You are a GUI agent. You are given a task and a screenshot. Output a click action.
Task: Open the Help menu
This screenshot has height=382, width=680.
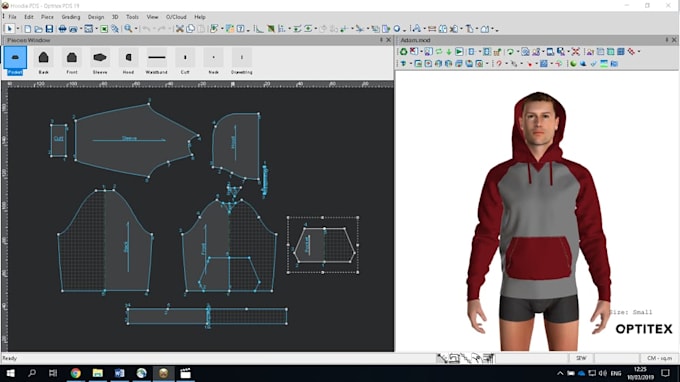[x=199, y=17]
